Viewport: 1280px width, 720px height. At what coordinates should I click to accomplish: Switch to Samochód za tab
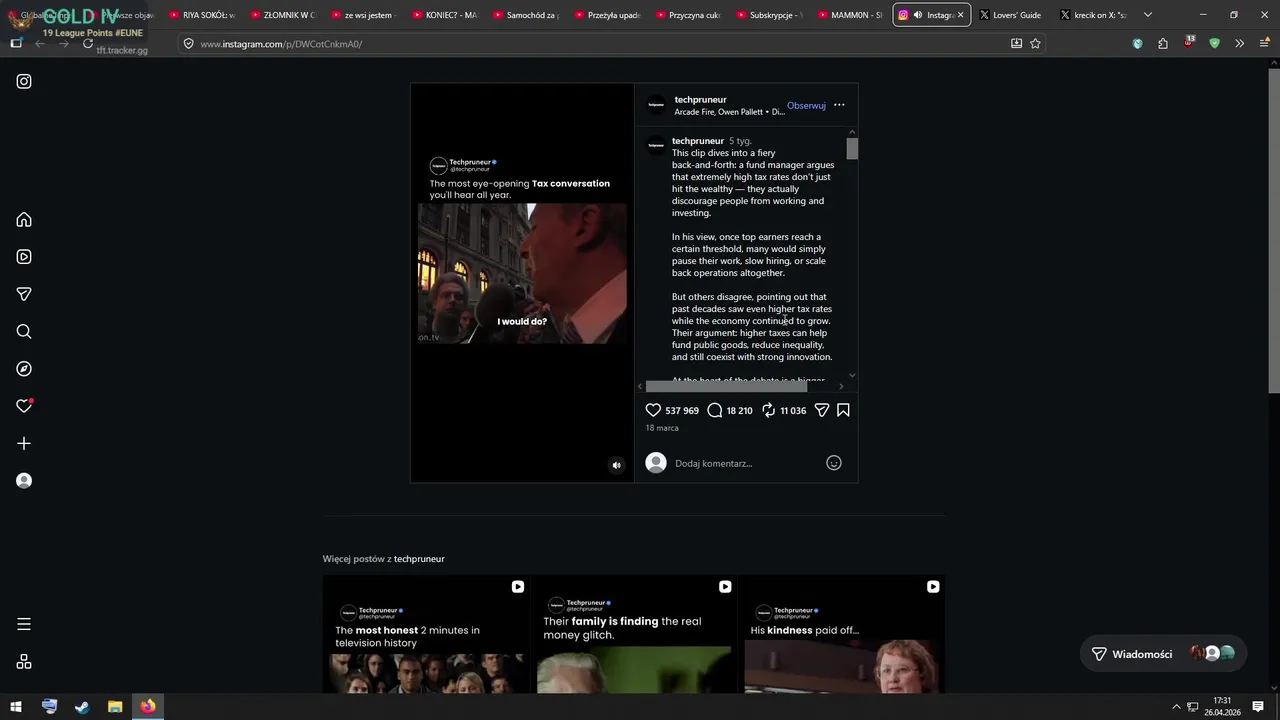pyautogui.click(x=525, y=15)
